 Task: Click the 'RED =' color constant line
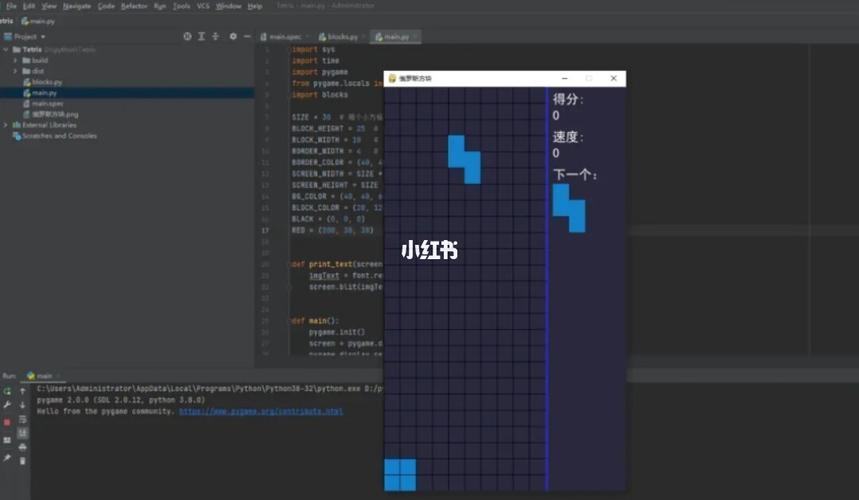332,230
